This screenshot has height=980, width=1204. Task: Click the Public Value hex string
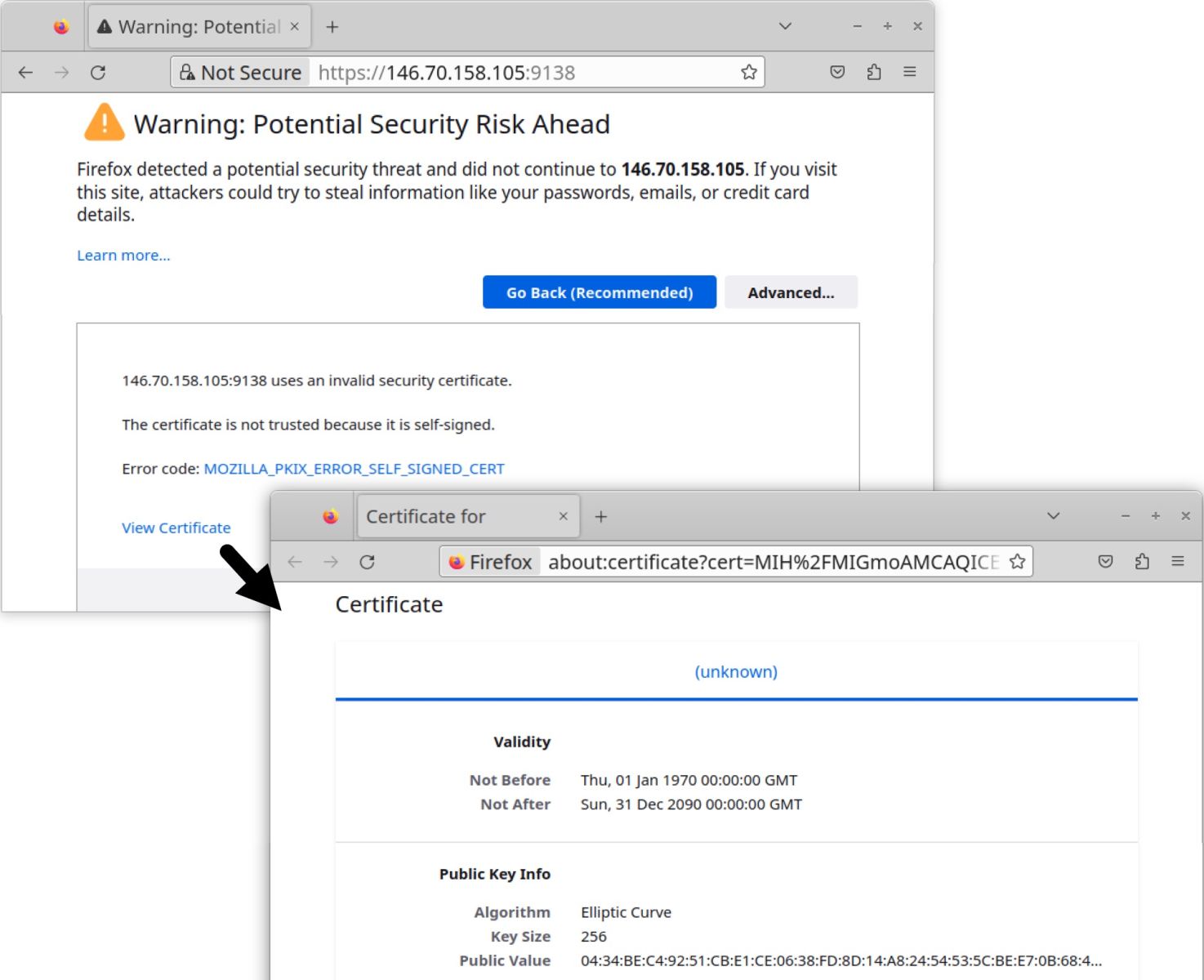coord(841,960)
